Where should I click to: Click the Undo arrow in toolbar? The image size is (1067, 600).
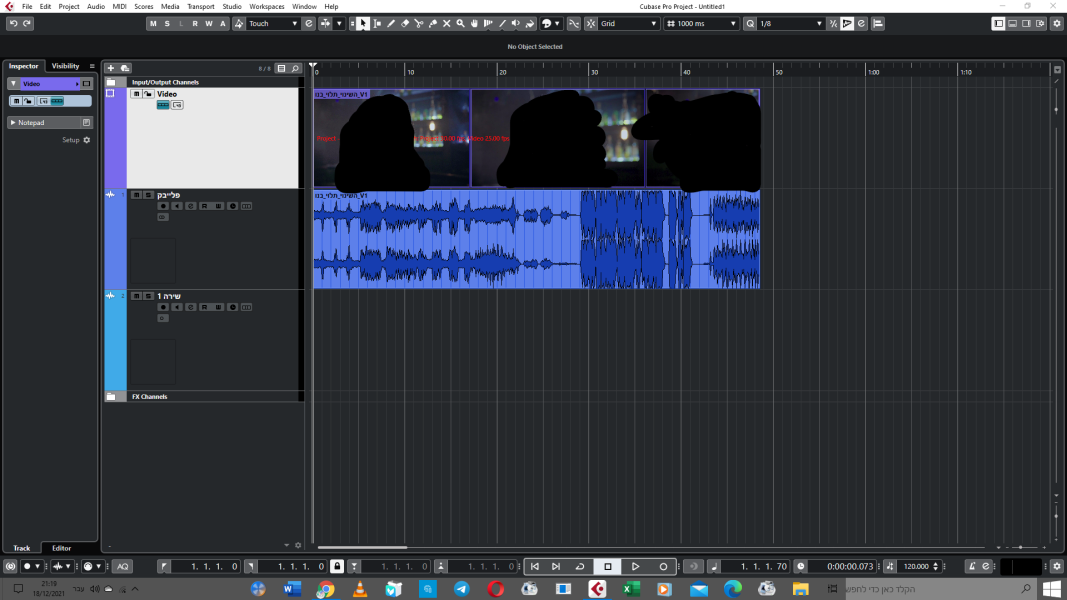(x=14, y=23)
